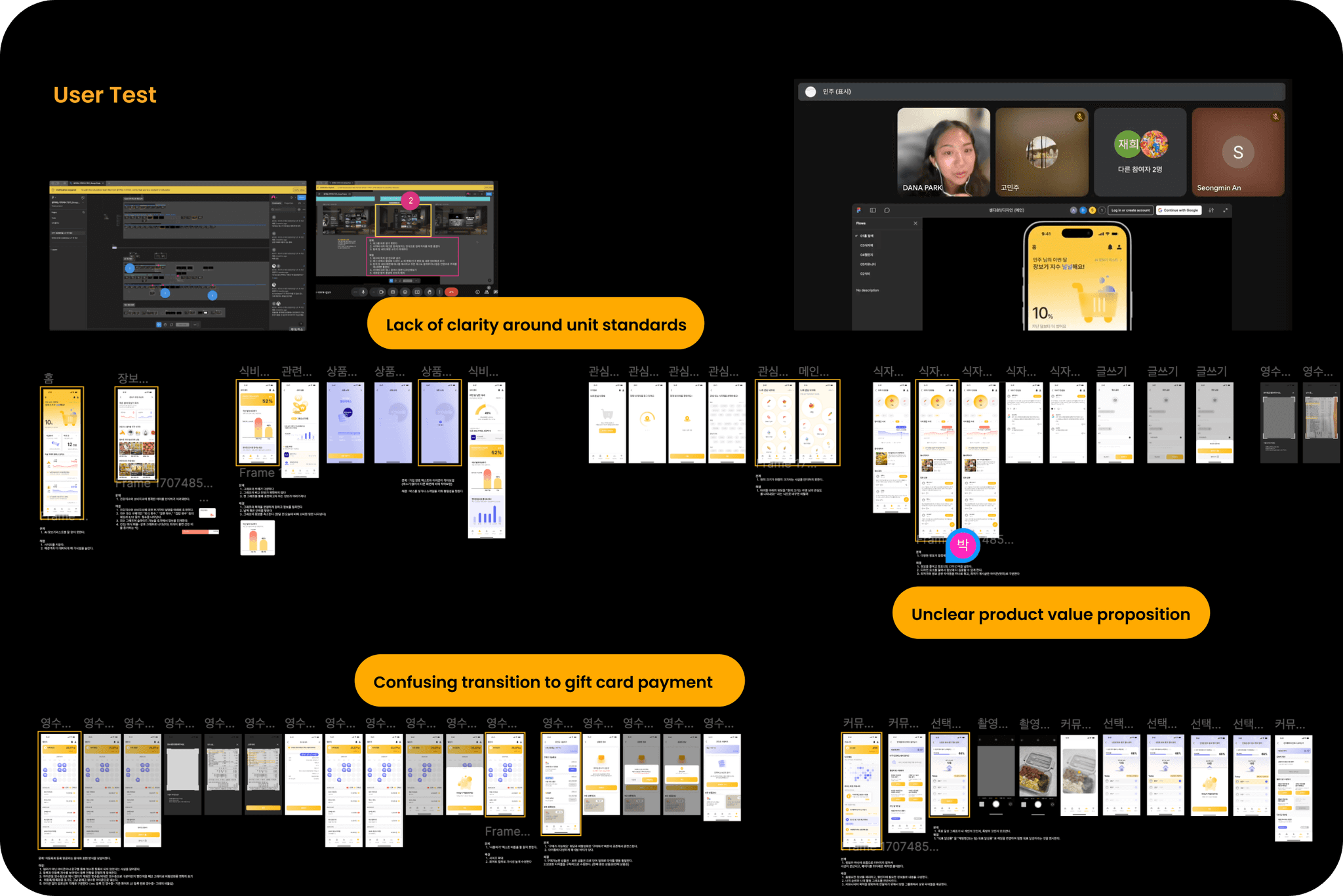1343x896 pixels.
Task: Click the red end call button
Action: 451,292
